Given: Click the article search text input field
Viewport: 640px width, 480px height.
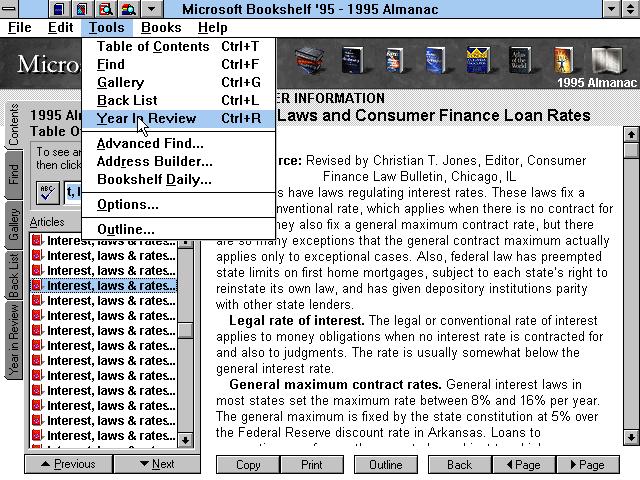Looking at the screenshot, I should [x=73, y=192].
